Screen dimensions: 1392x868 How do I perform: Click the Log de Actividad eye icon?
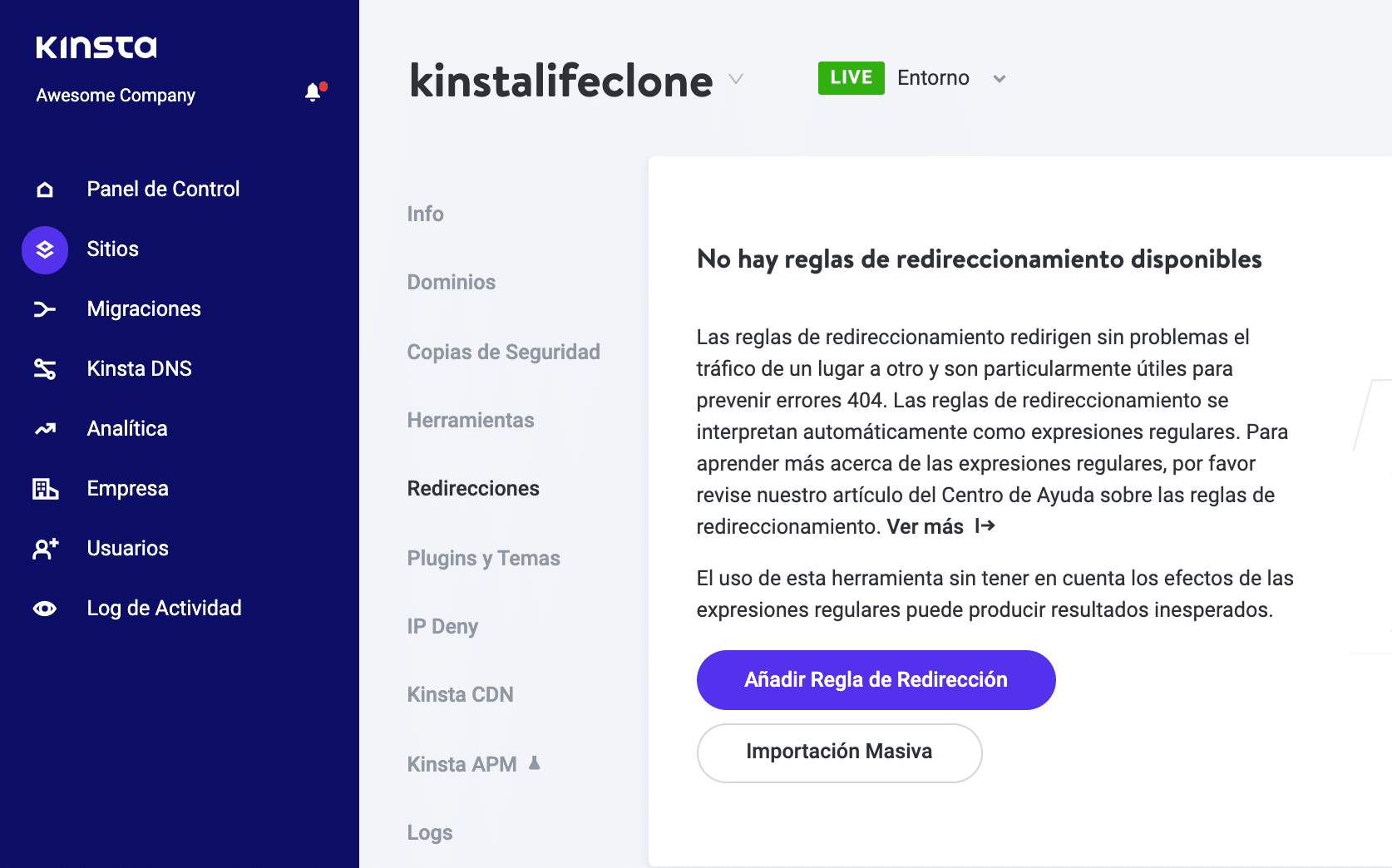[45, 609]
